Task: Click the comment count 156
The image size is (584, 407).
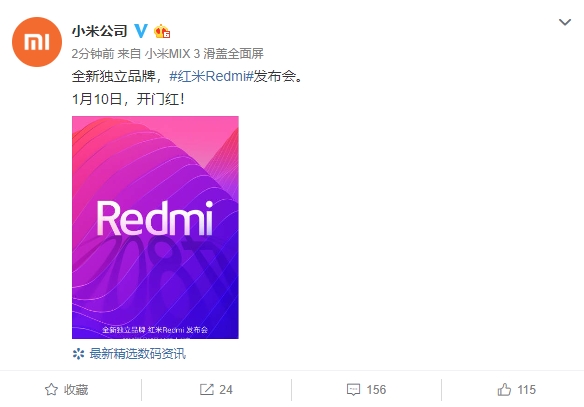Action: coord(376,390)
